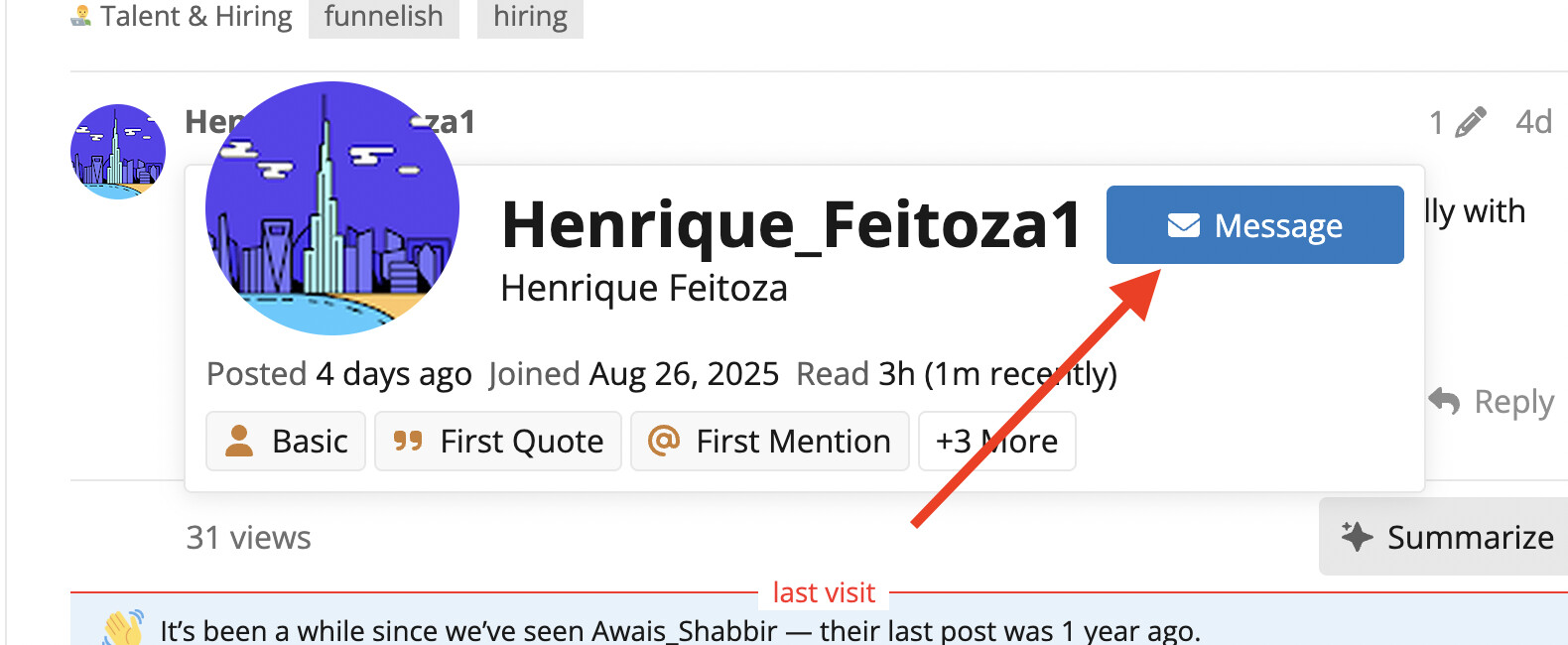This screenshot has height=645, width=1568.
Task: Select the funnelish tag
Action: coord(383,17)
